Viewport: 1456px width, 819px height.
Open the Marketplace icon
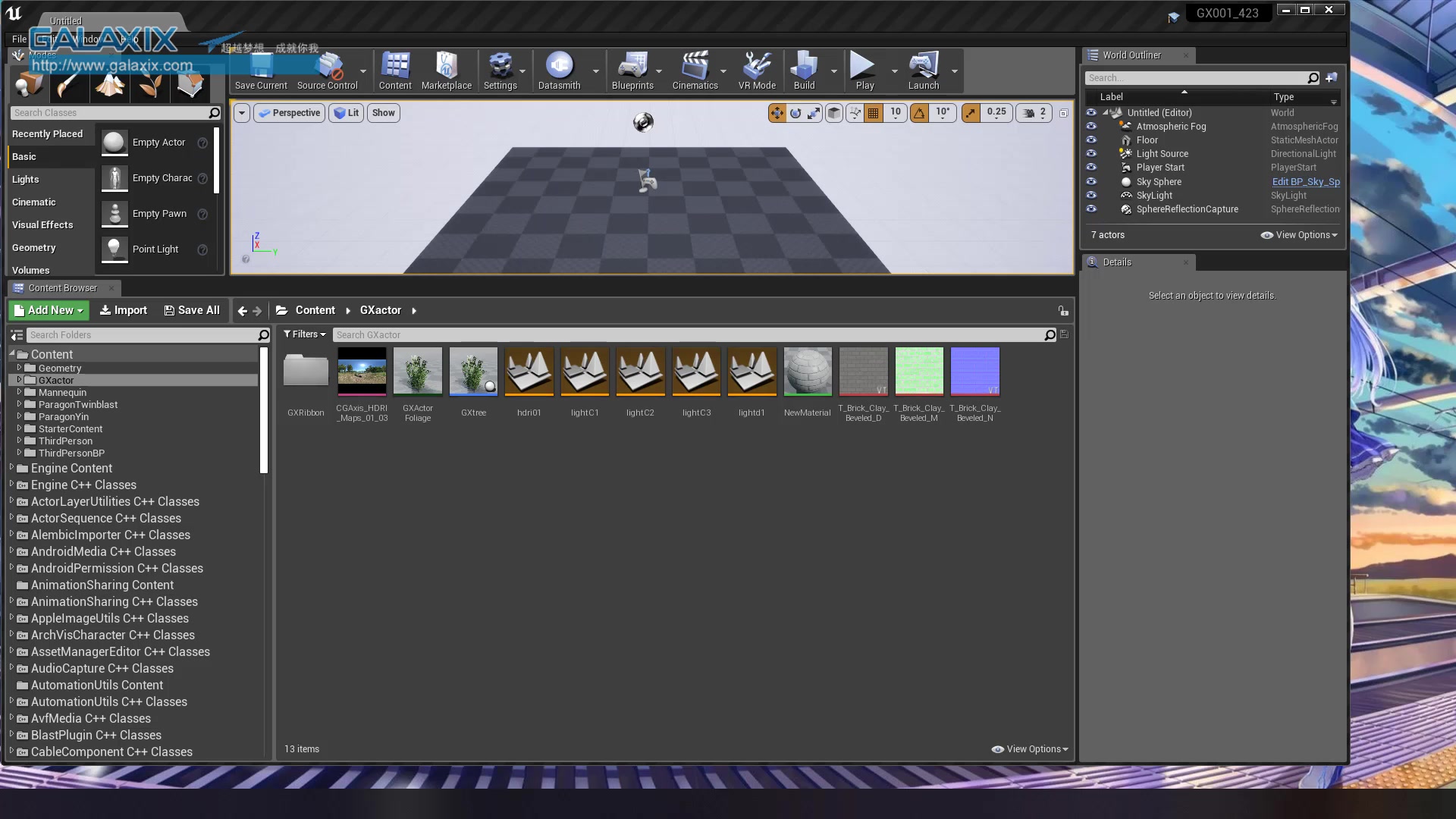pyautogui.click(x=446, y=71)
